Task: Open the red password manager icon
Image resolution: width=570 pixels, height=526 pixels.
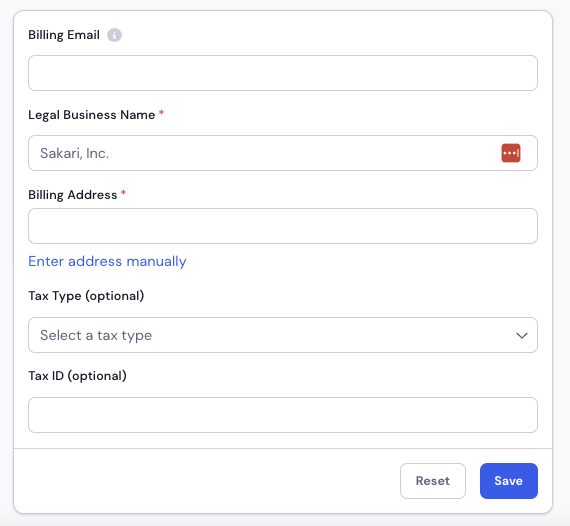Action: pyautogui.click(x=511, y=153)
